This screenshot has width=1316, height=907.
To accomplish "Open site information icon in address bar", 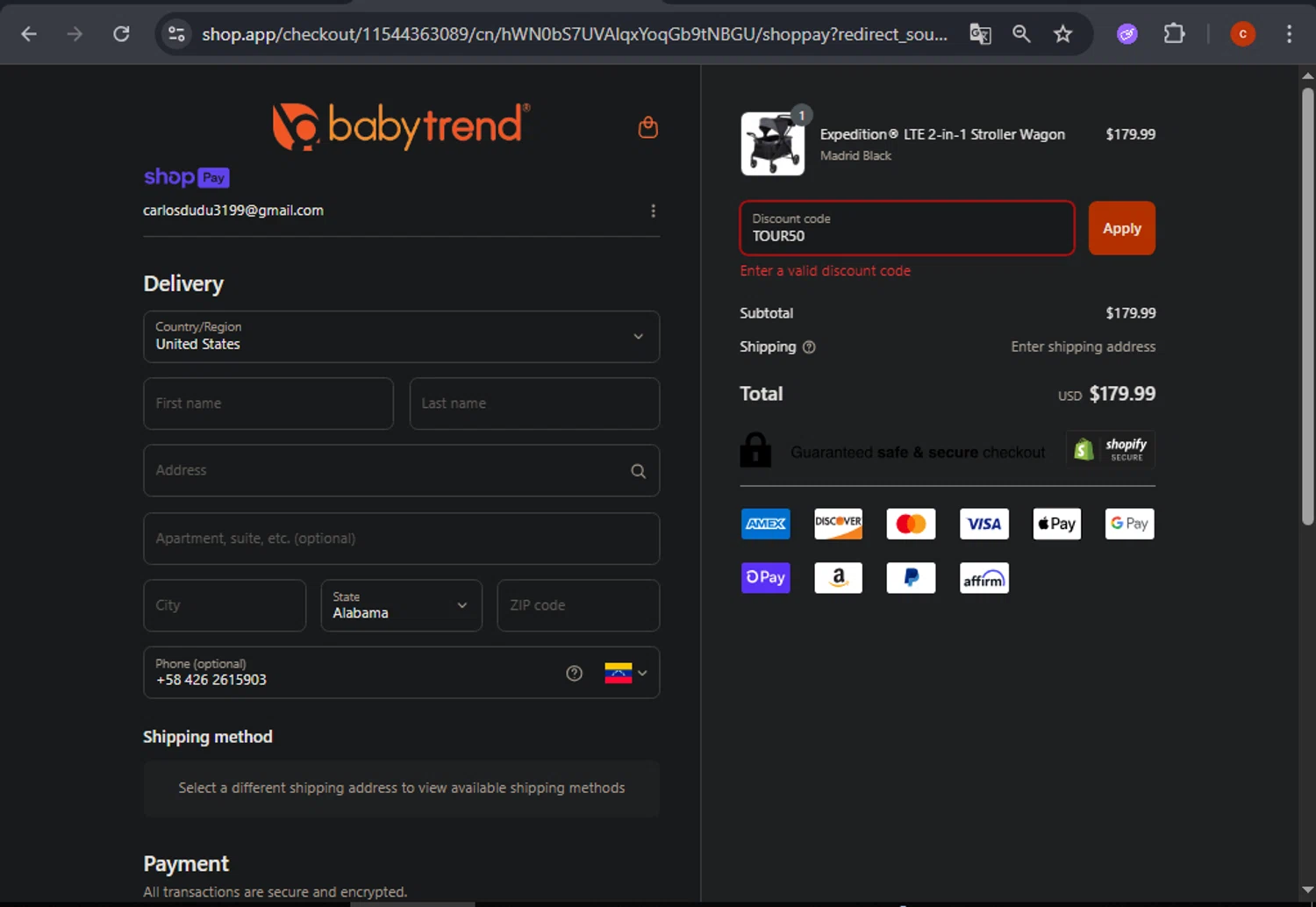I will [176, 34].
